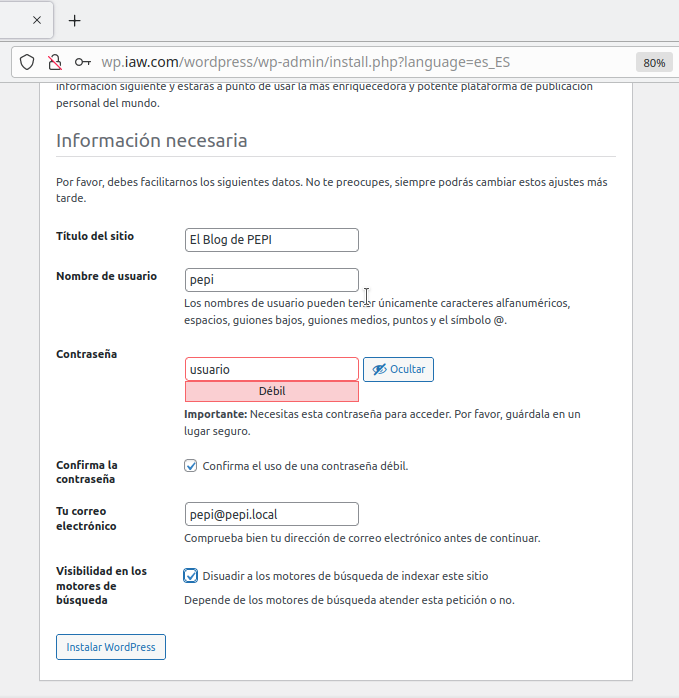Image resolution: width=679 pixels, height=698 pixels.
Task: Click the 80% zoom level indicator
Action: (x=654, y=62)
